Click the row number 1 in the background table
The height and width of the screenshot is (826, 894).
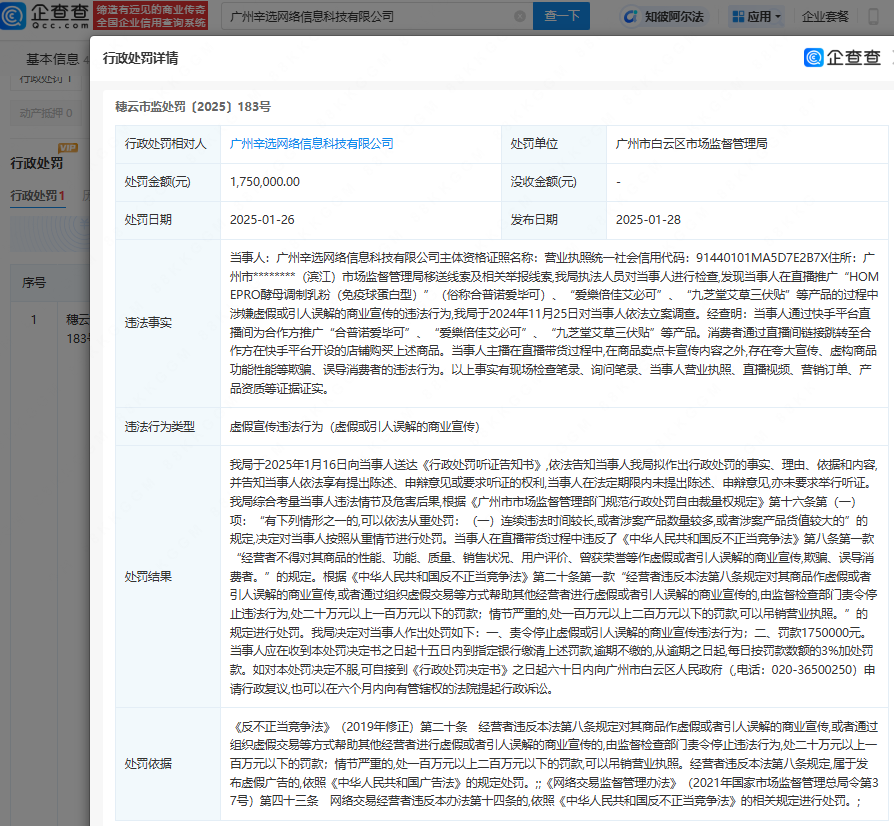coord(34,320)
